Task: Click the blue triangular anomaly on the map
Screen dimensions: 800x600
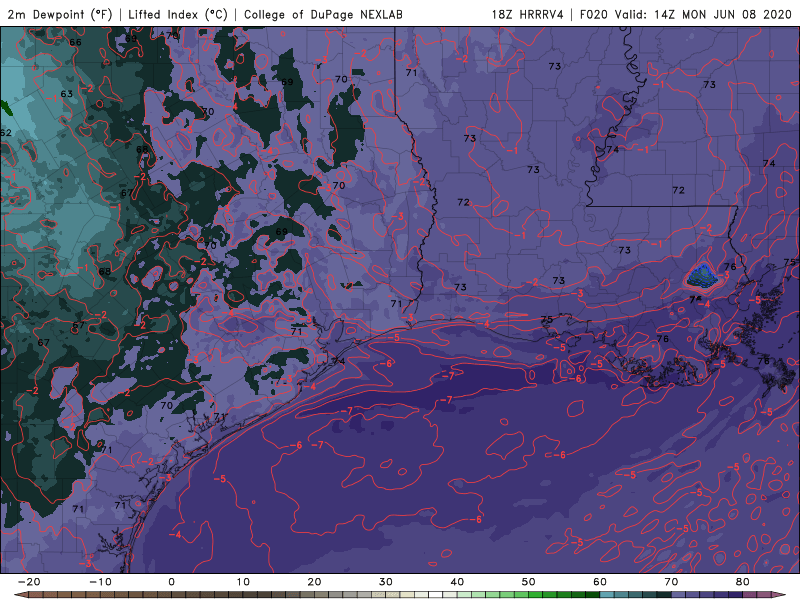Action: coord(702,277)
